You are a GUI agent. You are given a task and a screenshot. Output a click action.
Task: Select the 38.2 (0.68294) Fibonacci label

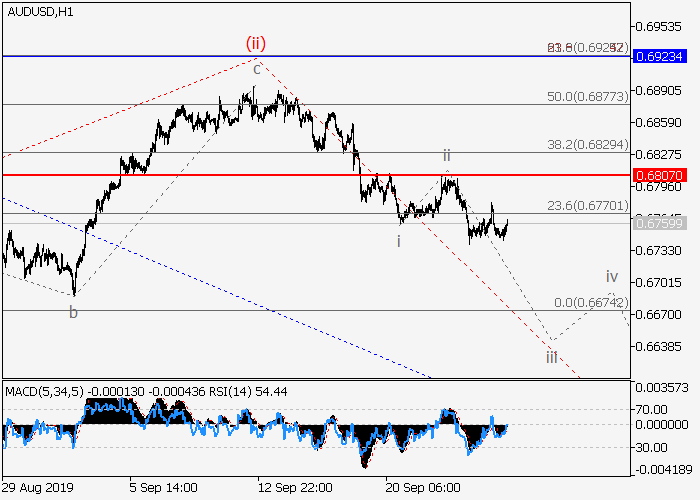587,144
